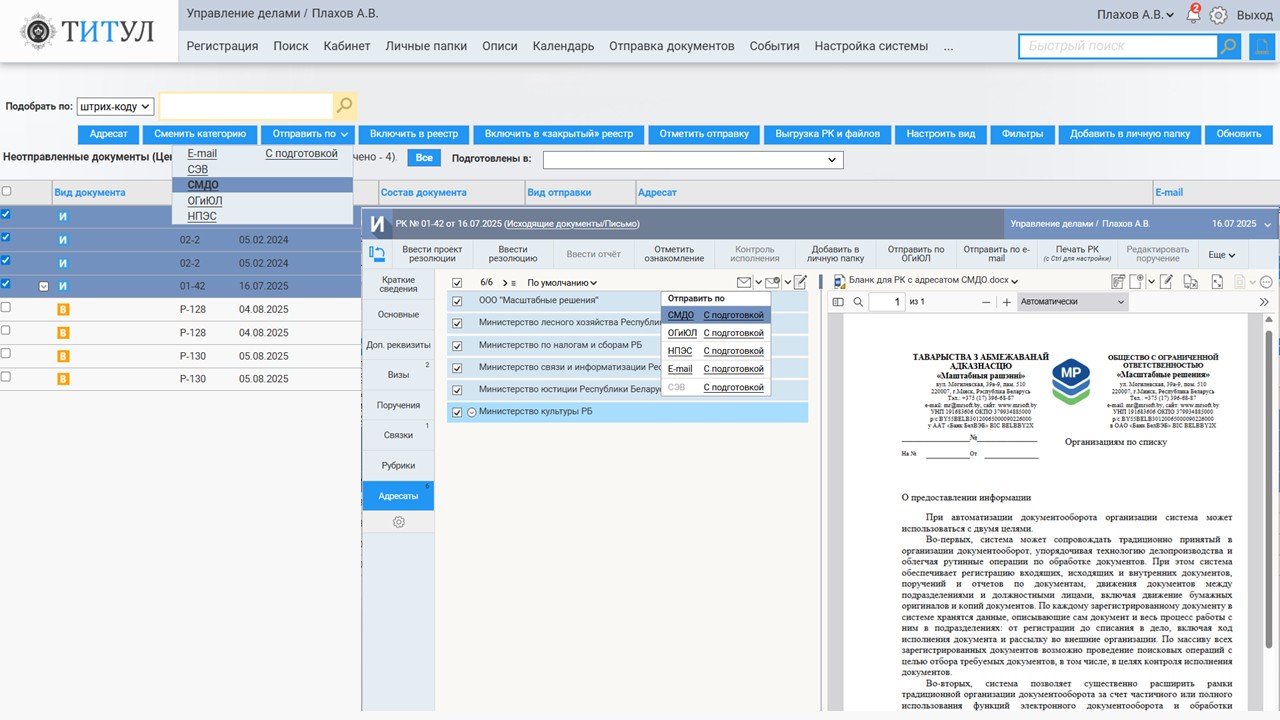
Task: Open the Календарь menu item
Action: coord(563,46)
